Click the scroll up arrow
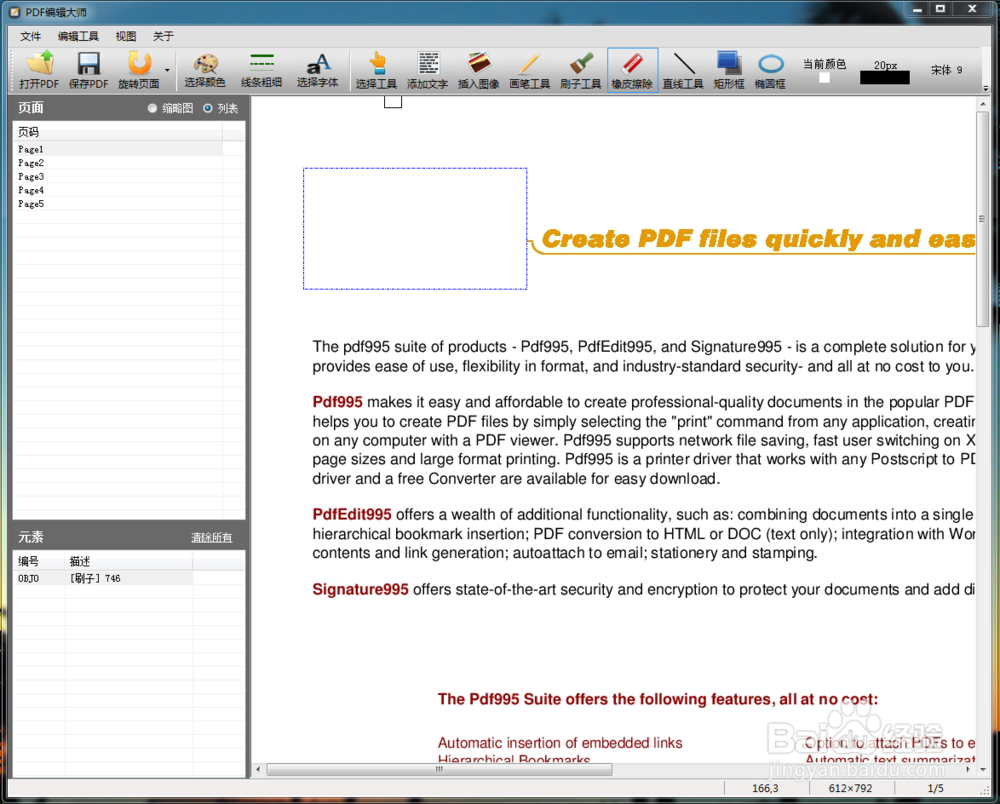Screen dimensions: 1000x804 (x=982, y=103)
